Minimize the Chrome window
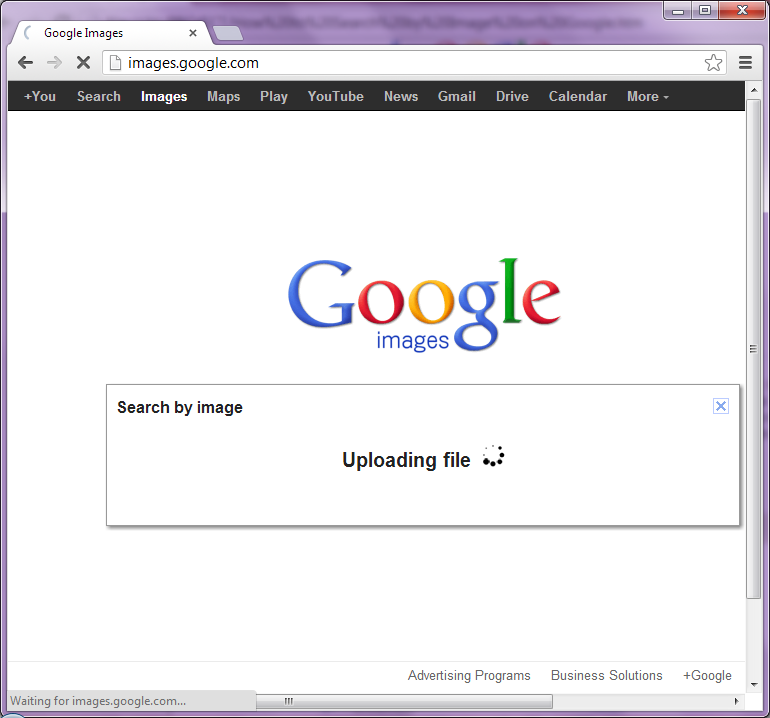The image size is (770, 718). [x=678, y=10]
